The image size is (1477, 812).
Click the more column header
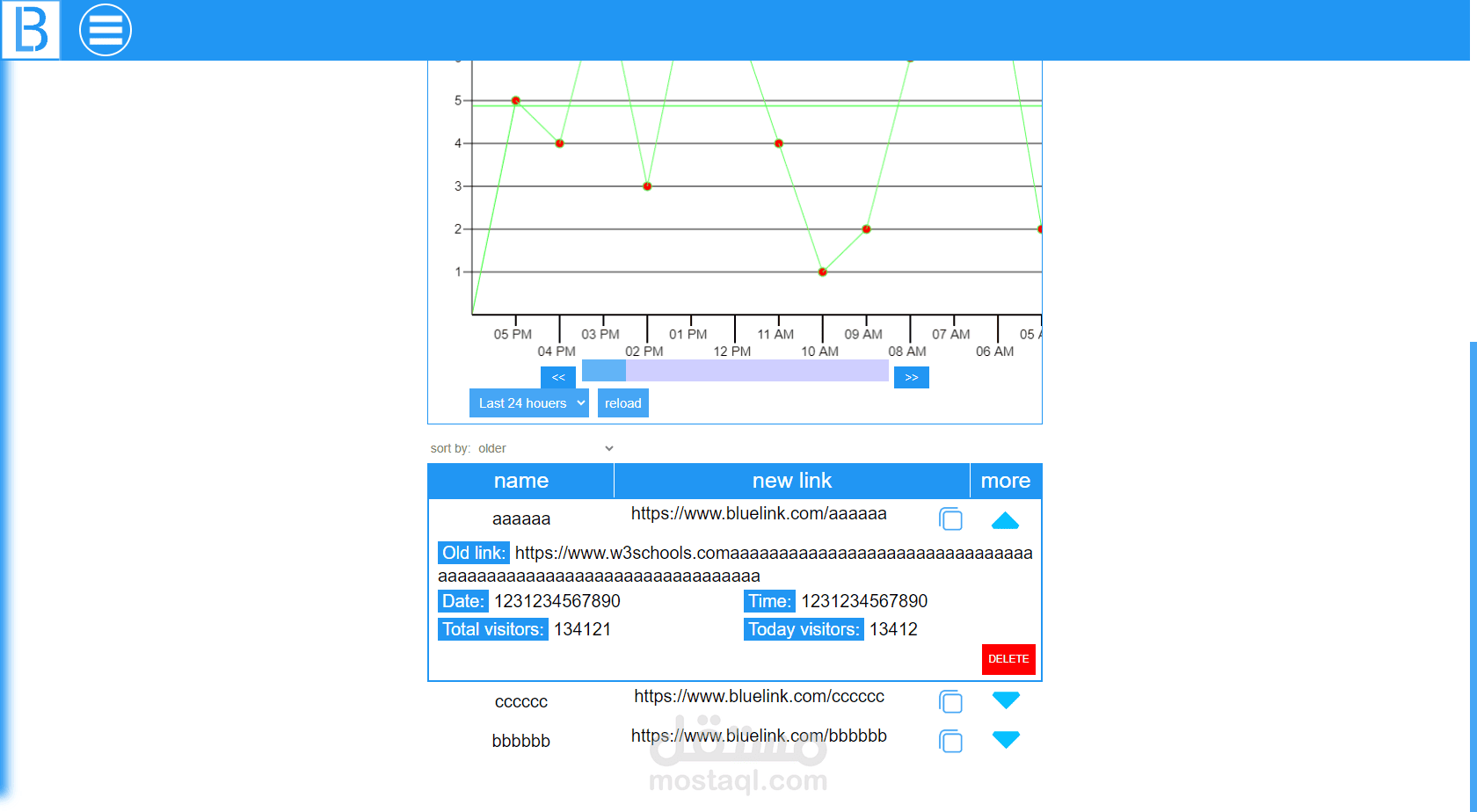pyautogui.click(x=1006, y=481)
